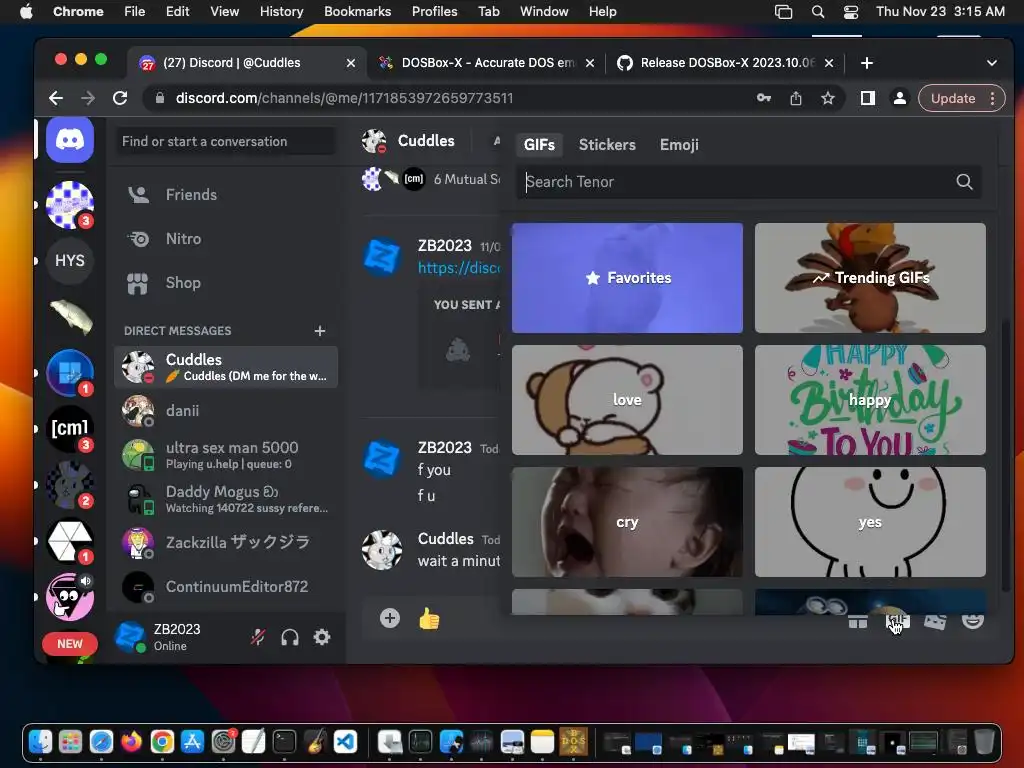Click the Chrome address bar URL
Screen dimensions: 1024x768
coord(344,98)
